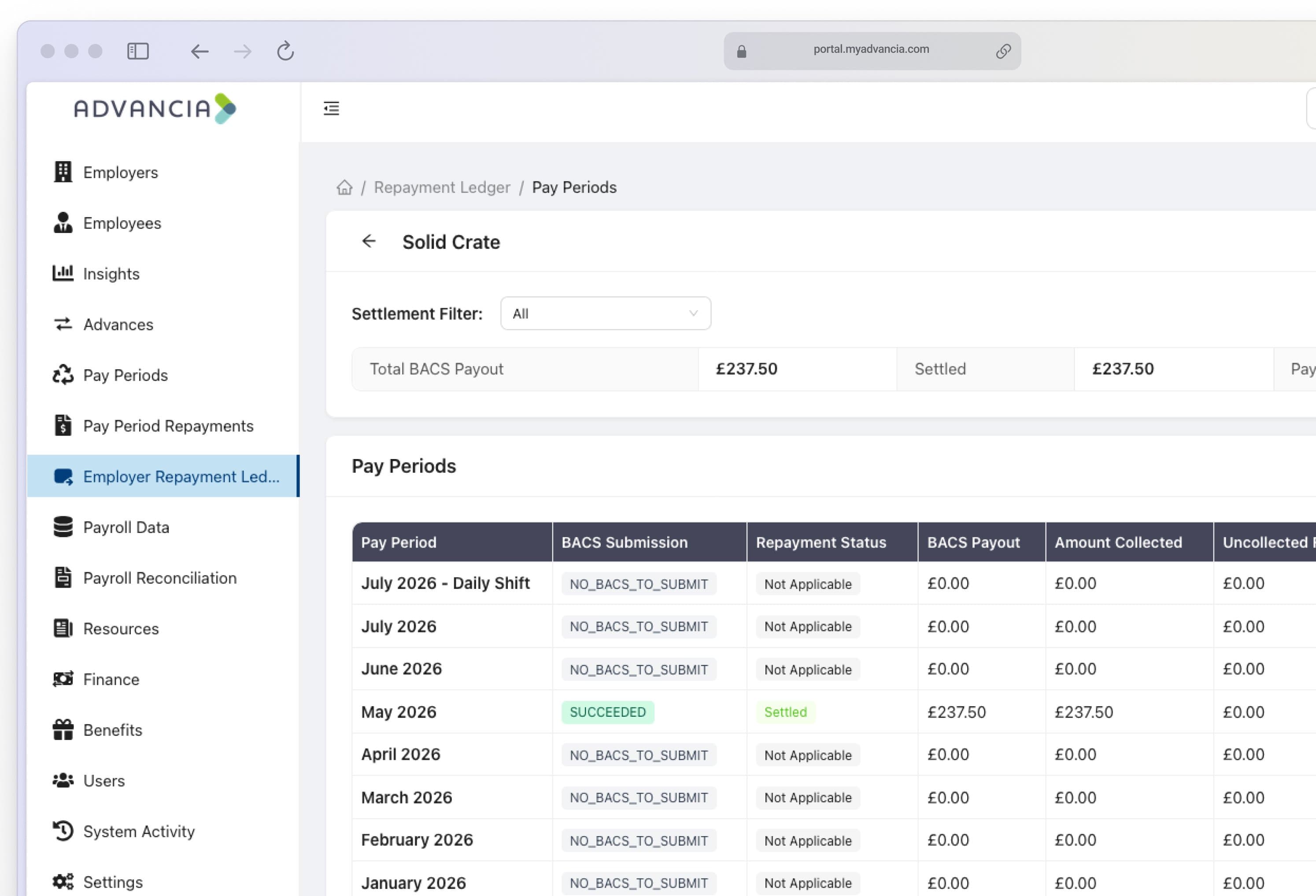Viewport: 1316px width, 896px height.
Task: Click the Resources newspaper icon
Action: pos(63,628)
